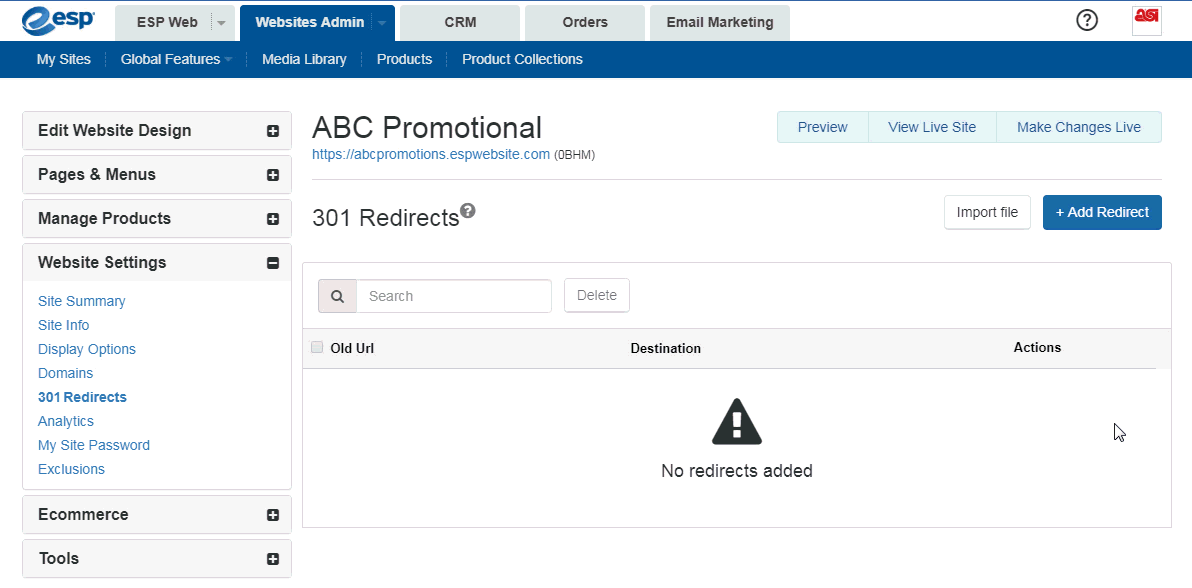This screenshot has height=588, width=1192.
Task: Expand the Ecommerce section
Action: pyautogui.click(x=157, y=515)
